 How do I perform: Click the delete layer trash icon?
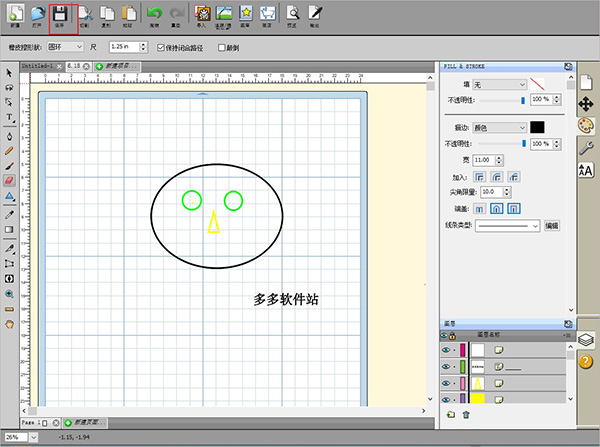tap(466, 414)
